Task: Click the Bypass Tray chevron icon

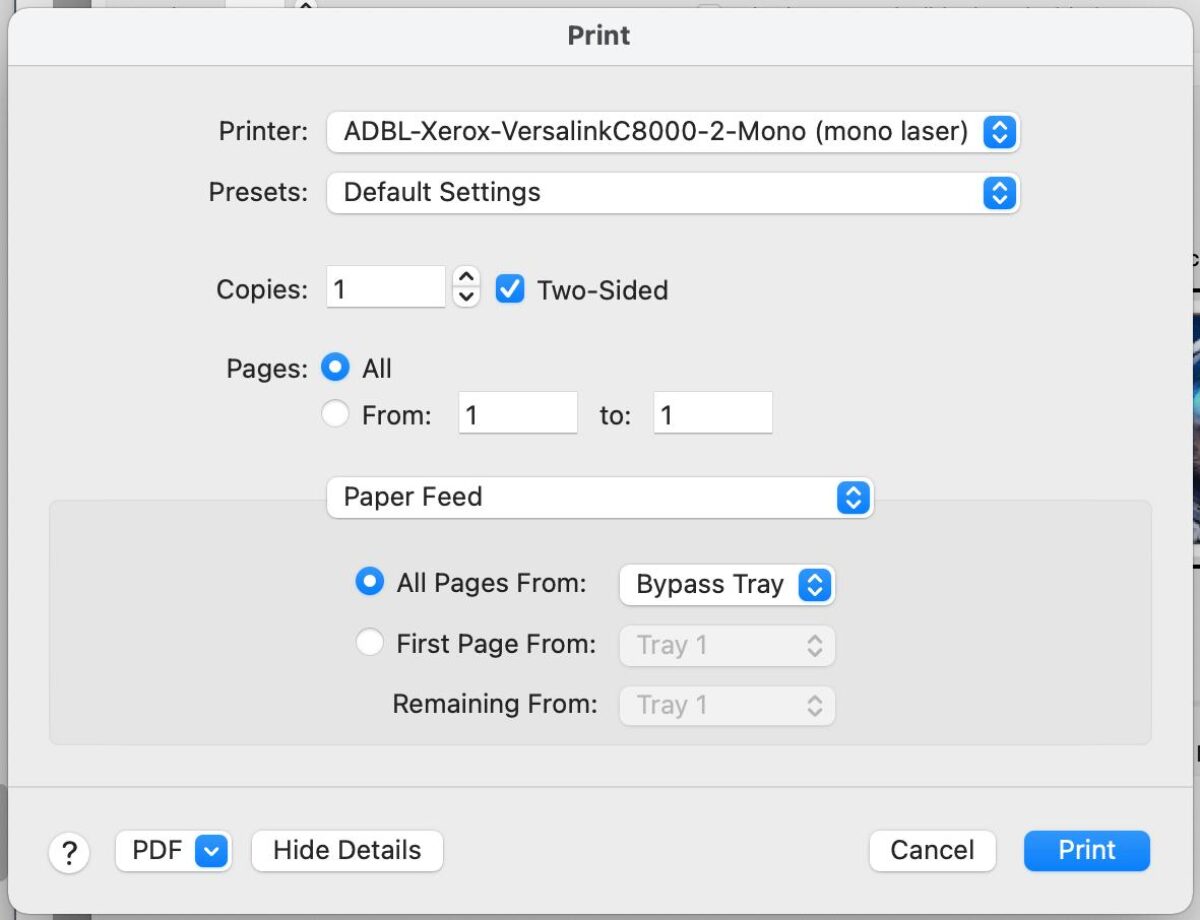Action: [x=815, y=586]
